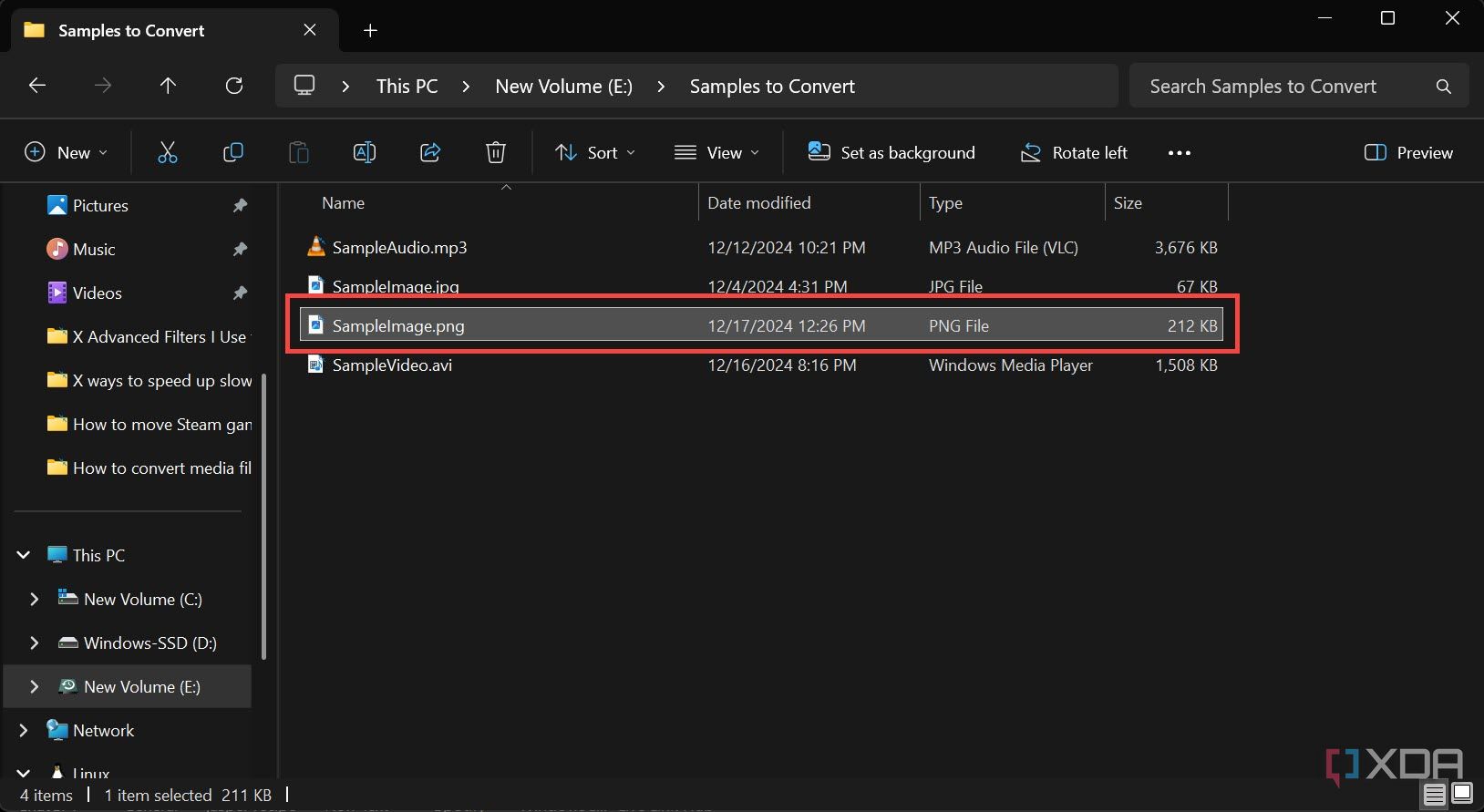Go back with the left arrow
The width and height of the screenshot is (1484, 812).
[37, 86]
